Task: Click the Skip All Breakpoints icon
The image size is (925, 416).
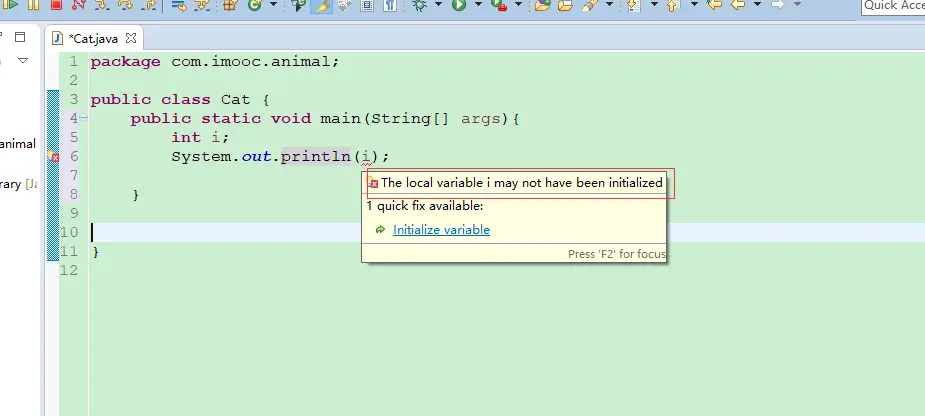Action: click(299, 5)
